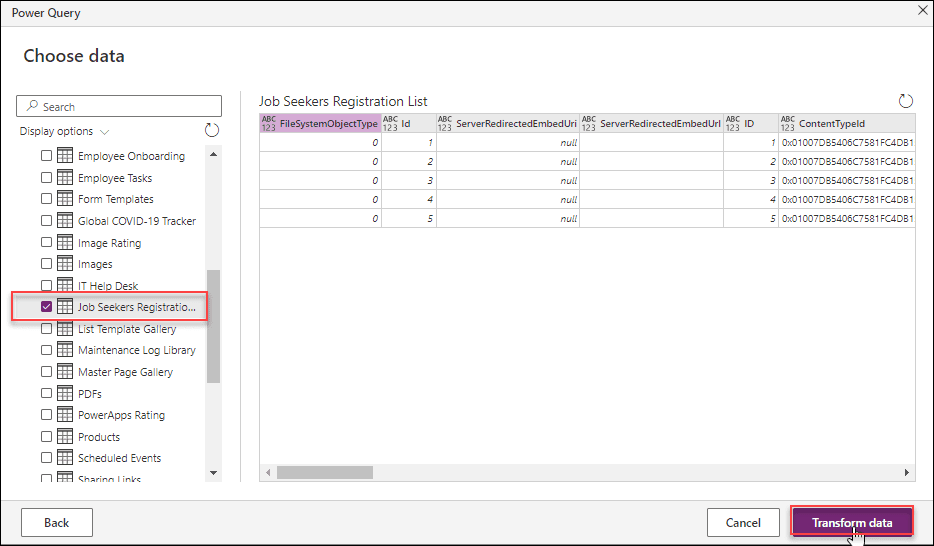Click the Form Templates table icon

(65, 199)
